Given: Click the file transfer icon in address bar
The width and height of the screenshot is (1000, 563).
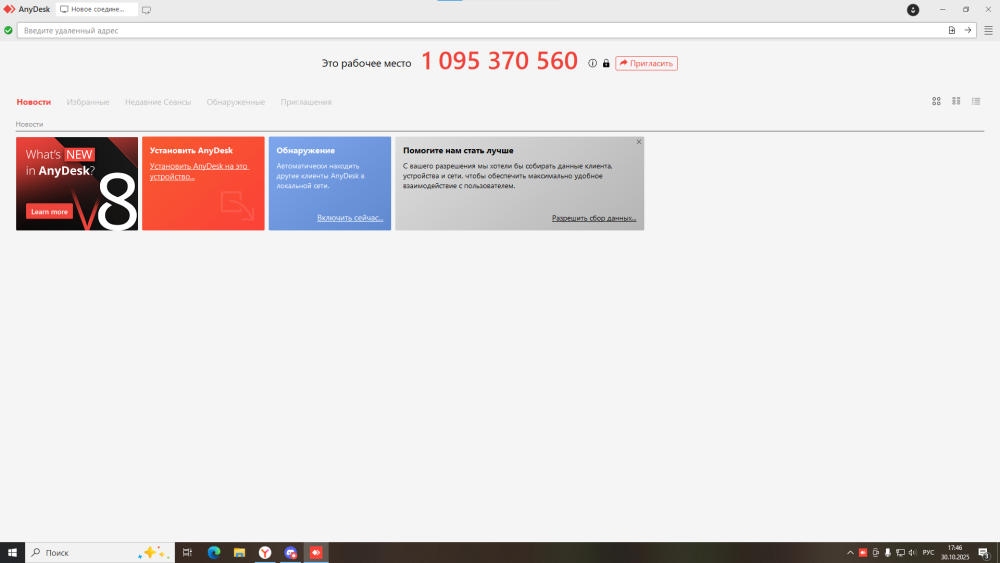Looking at the screenshot, I should click(952, 30).
